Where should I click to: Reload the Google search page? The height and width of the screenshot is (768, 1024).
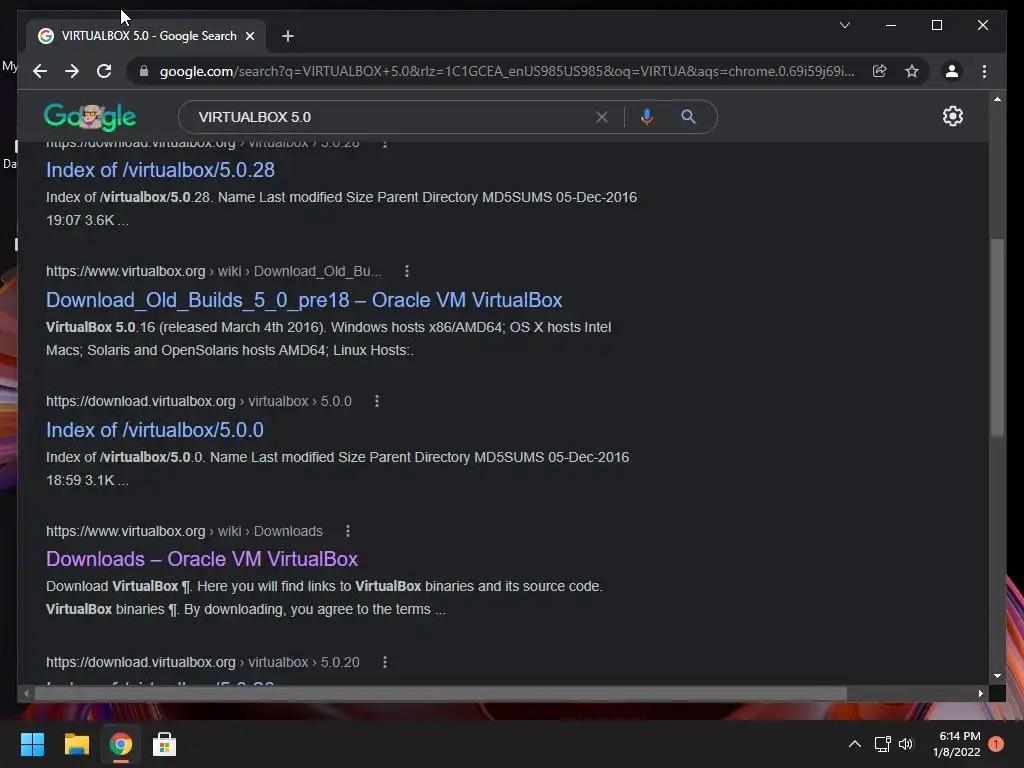tap(104, 71)
